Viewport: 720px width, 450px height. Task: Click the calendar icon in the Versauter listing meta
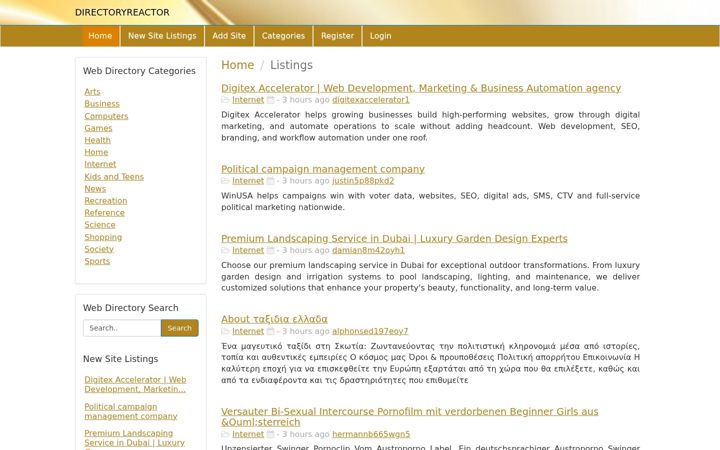pos(270,434)
